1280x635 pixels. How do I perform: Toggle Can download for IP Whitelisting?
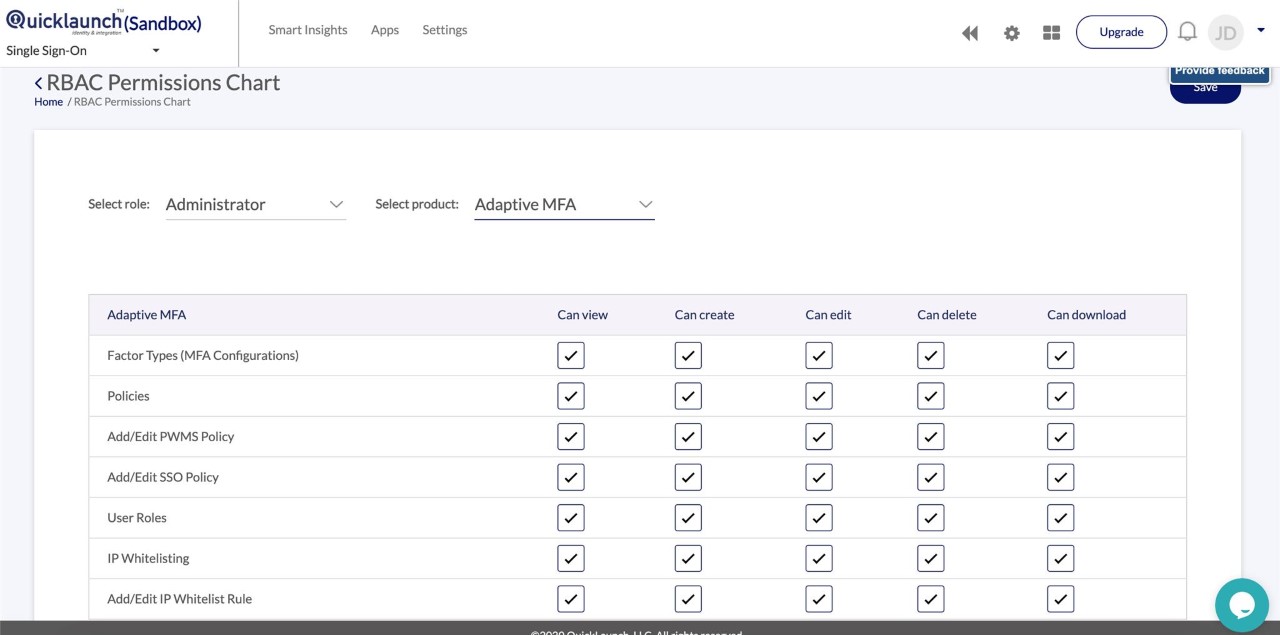[x=1061, y=558]
